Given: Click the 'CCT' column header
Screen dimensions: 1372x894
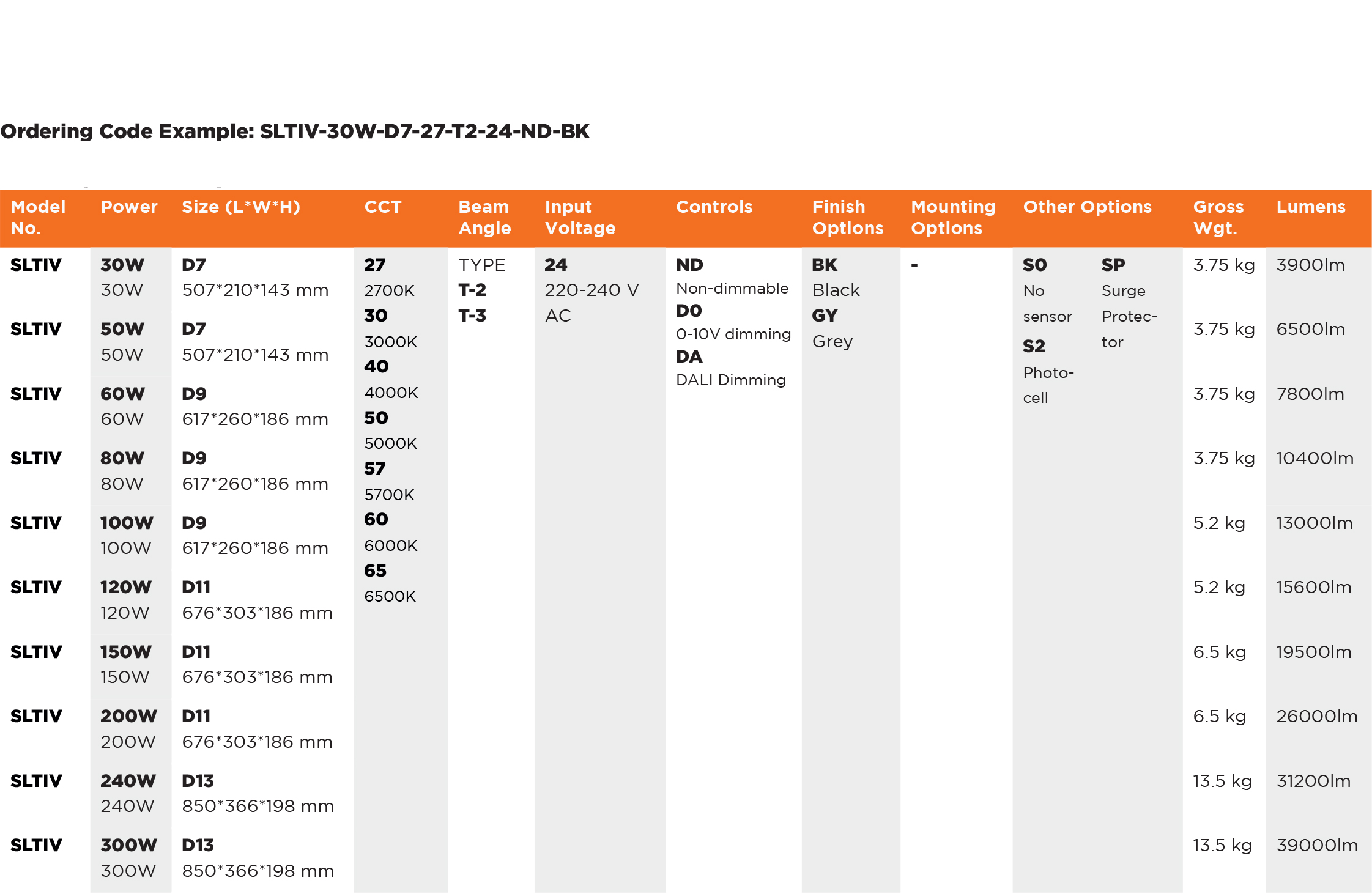Looking at the screenshot, I should pyautogui.click(x=383, y=207).
